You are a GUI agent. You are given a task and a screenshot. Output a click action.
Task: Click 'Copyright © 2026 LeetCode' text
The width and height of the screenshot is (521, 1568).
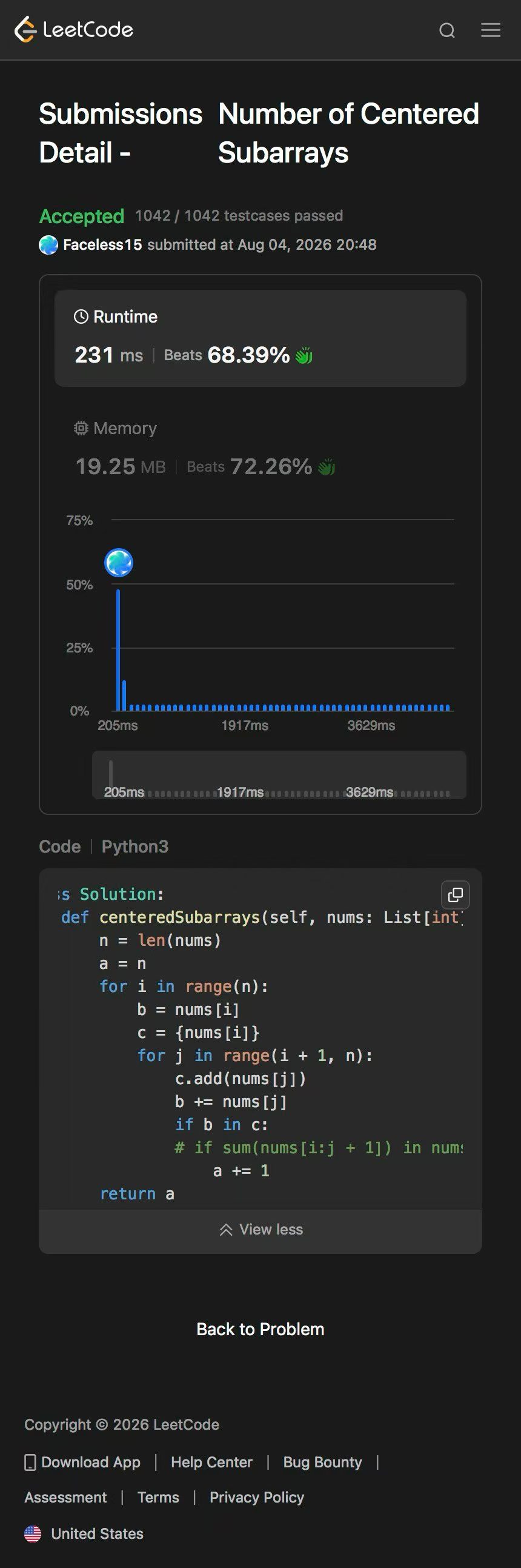(122, 1424)
